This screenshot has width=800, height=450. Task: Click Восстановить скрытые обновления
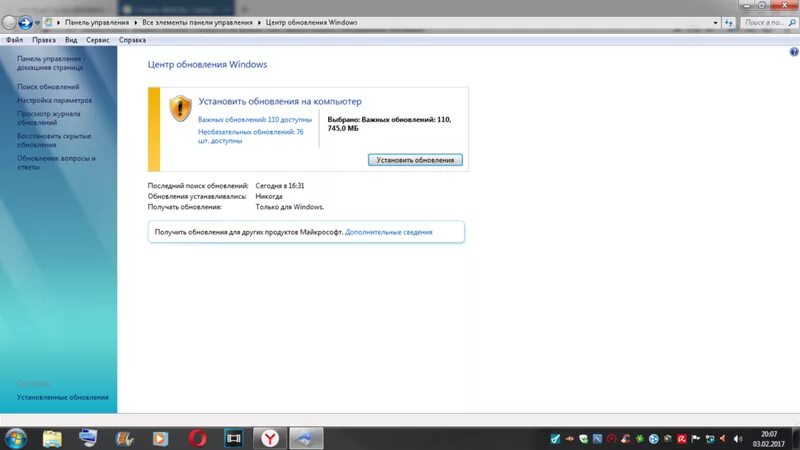tap(54, 140)
